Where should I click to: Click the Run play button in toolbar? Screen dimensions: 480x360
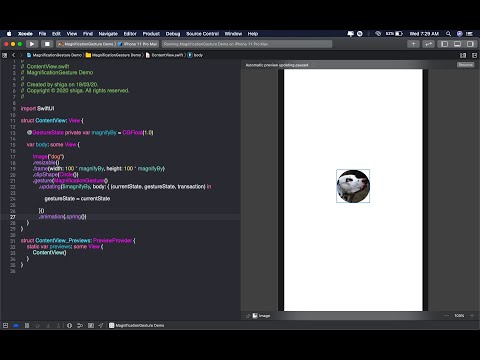pos(32,44)
